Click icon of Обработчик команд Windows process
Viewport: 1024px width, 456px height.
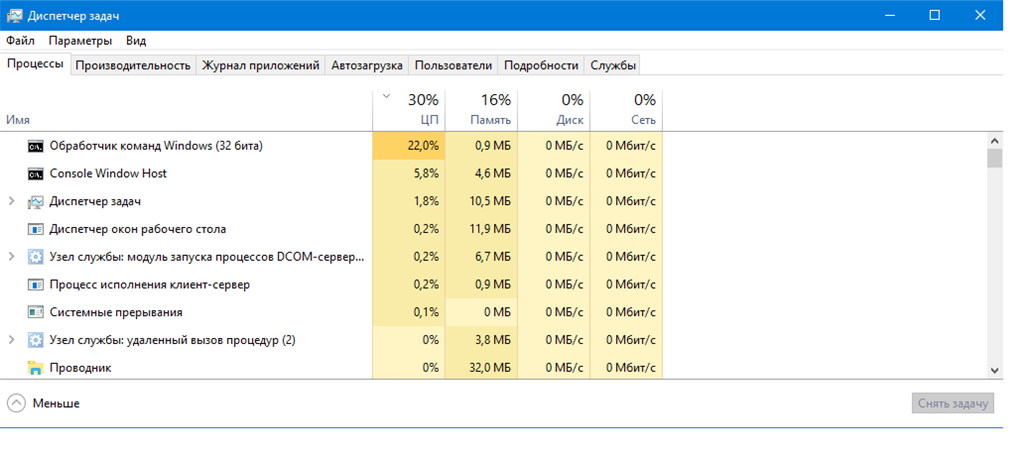(x=35, y=146)
